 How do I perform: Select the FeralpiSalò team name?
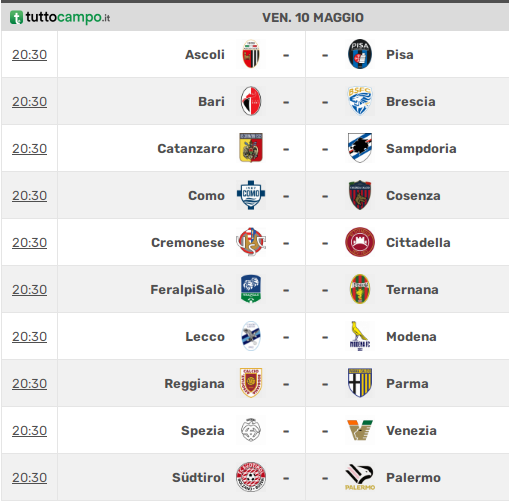[x=188, y=290]
